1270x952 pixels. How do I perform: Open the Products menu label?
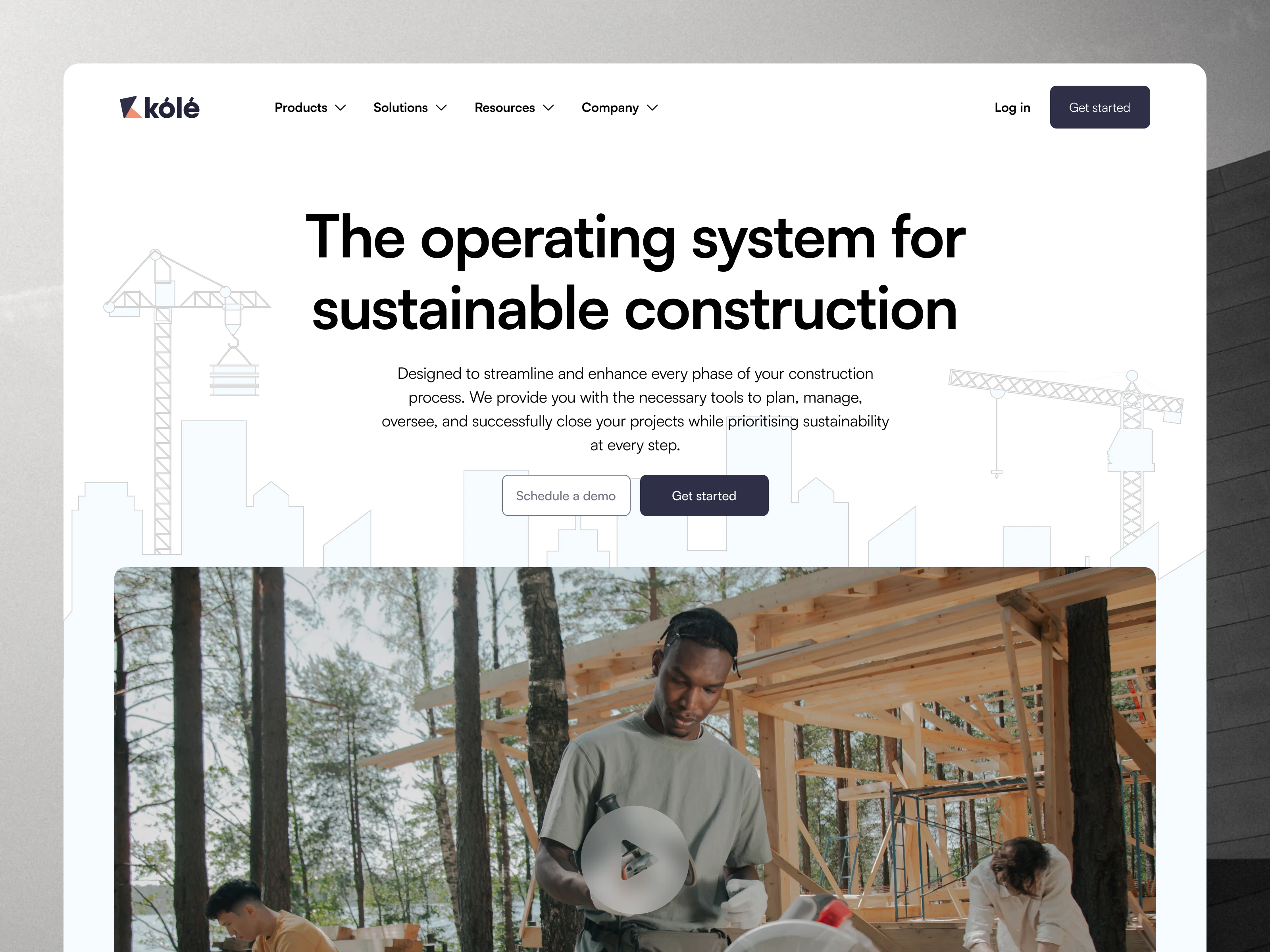tap(301, 107)
